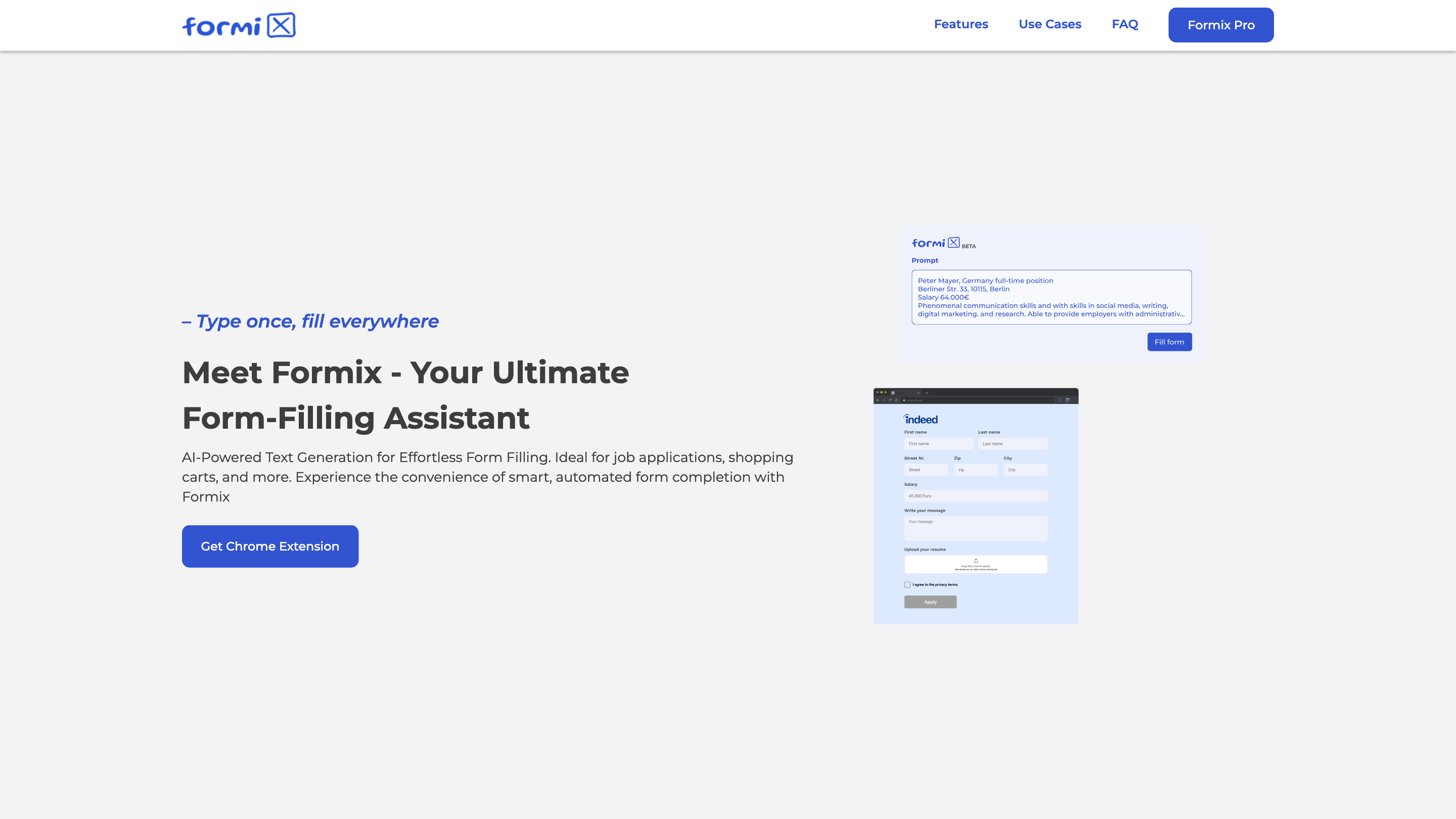
Task: Click the gray Apply button
Action: click(930, 602)
